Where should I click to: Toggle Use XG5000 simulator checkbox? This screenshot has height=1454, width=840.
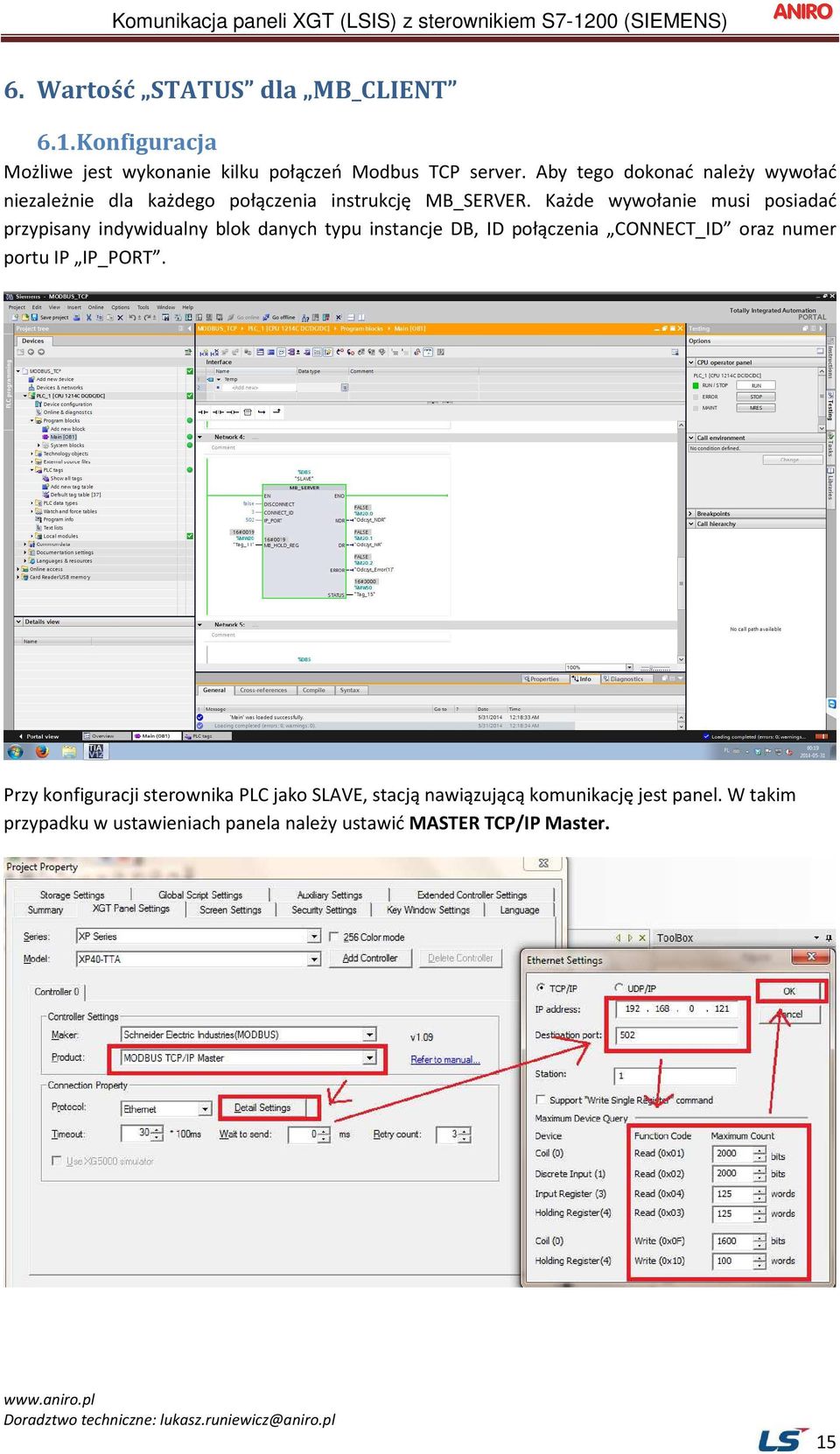click(x=57, y=1161)
